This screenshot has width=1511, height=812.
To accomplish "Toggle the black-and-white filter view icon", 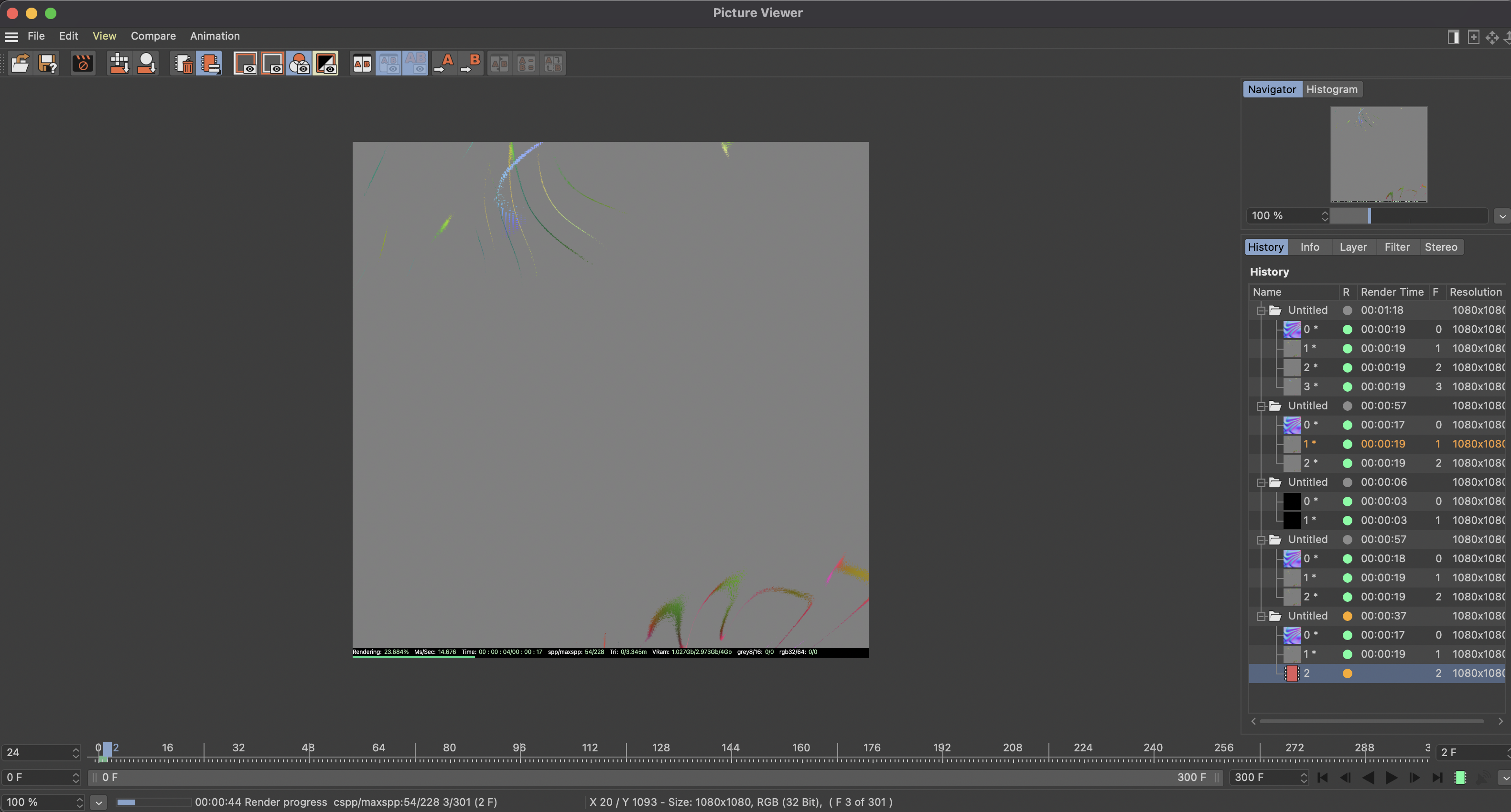I will coord(327,64).
